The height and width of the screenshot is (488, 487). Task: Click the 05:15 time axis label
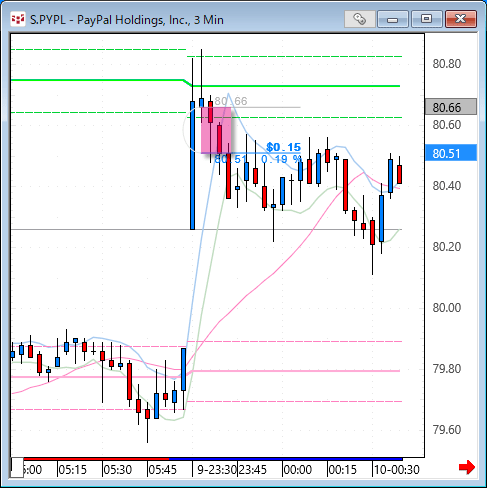point(72,470)
